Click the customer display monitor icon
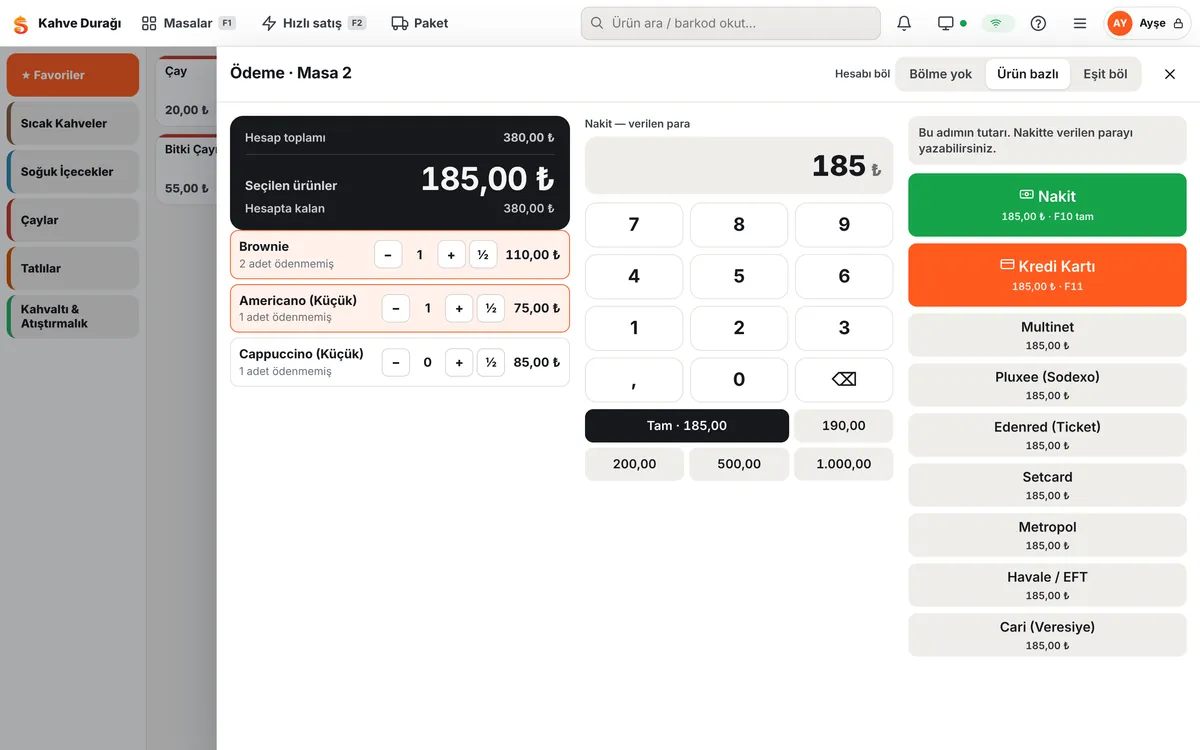This screenshot has width=1200, height=750. (x=946, y=23)
